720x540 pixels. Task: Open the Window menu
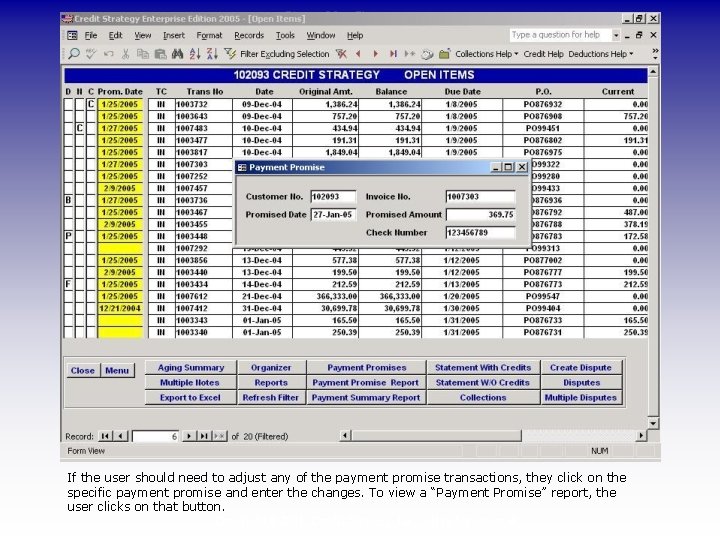[321, 35]
